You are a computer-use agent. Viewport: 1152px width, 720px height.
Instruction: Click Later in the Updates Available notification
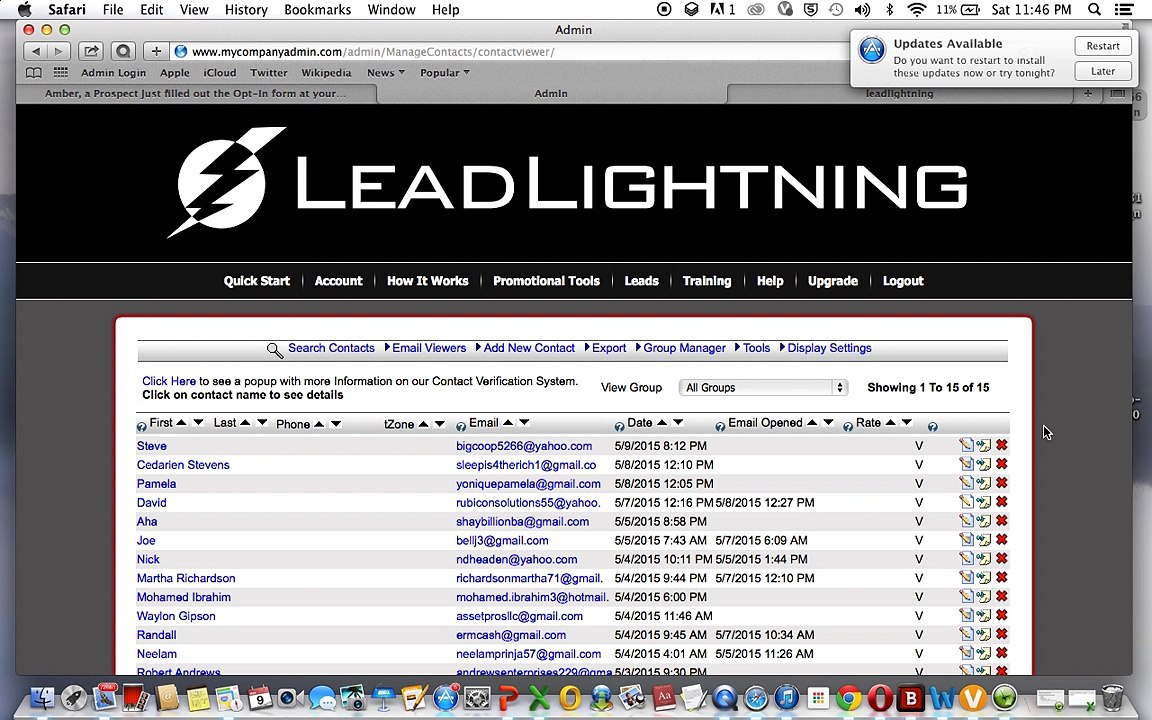coord(1103,71)
